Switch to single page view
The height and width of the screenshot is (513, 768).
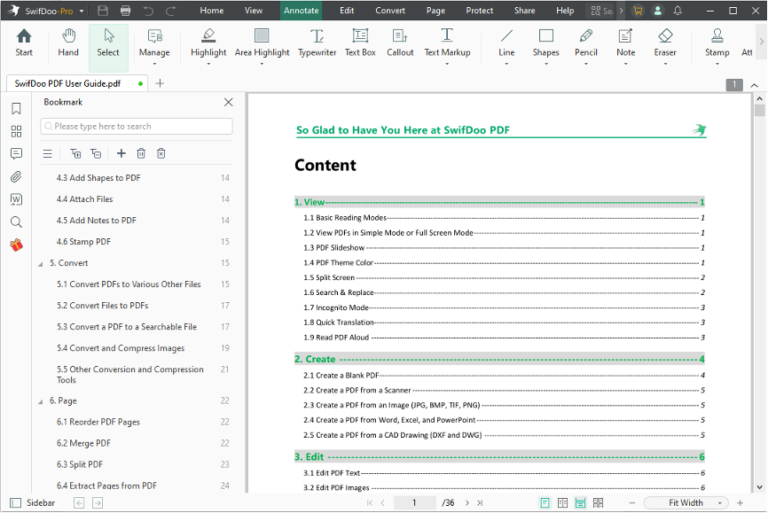pyautogui.click(x=545, y=503)
